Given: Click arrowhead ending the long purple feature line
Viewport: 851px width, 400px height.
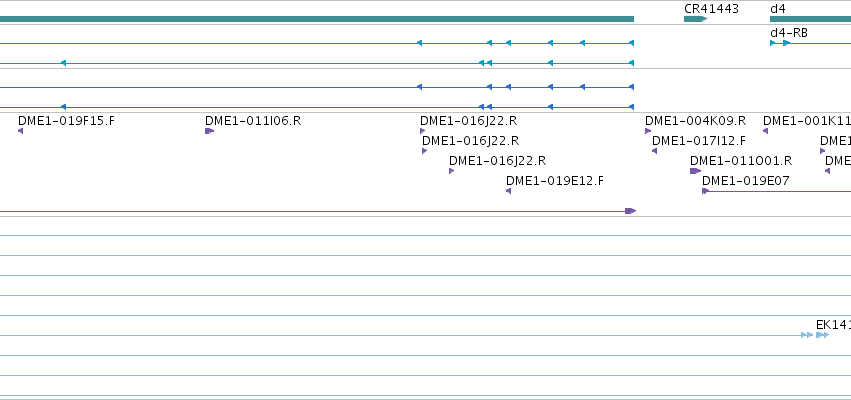Looking at the screenshot, I should coord(631,211).
